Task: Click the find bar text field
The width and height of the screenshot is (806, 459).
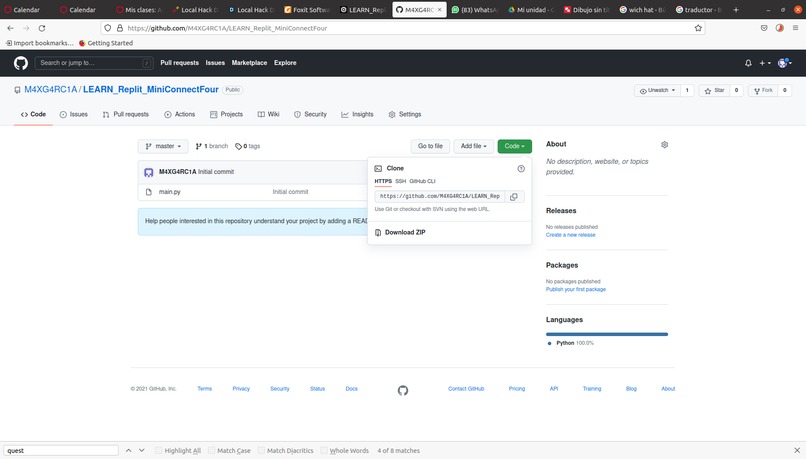Action: coord(61,450)
